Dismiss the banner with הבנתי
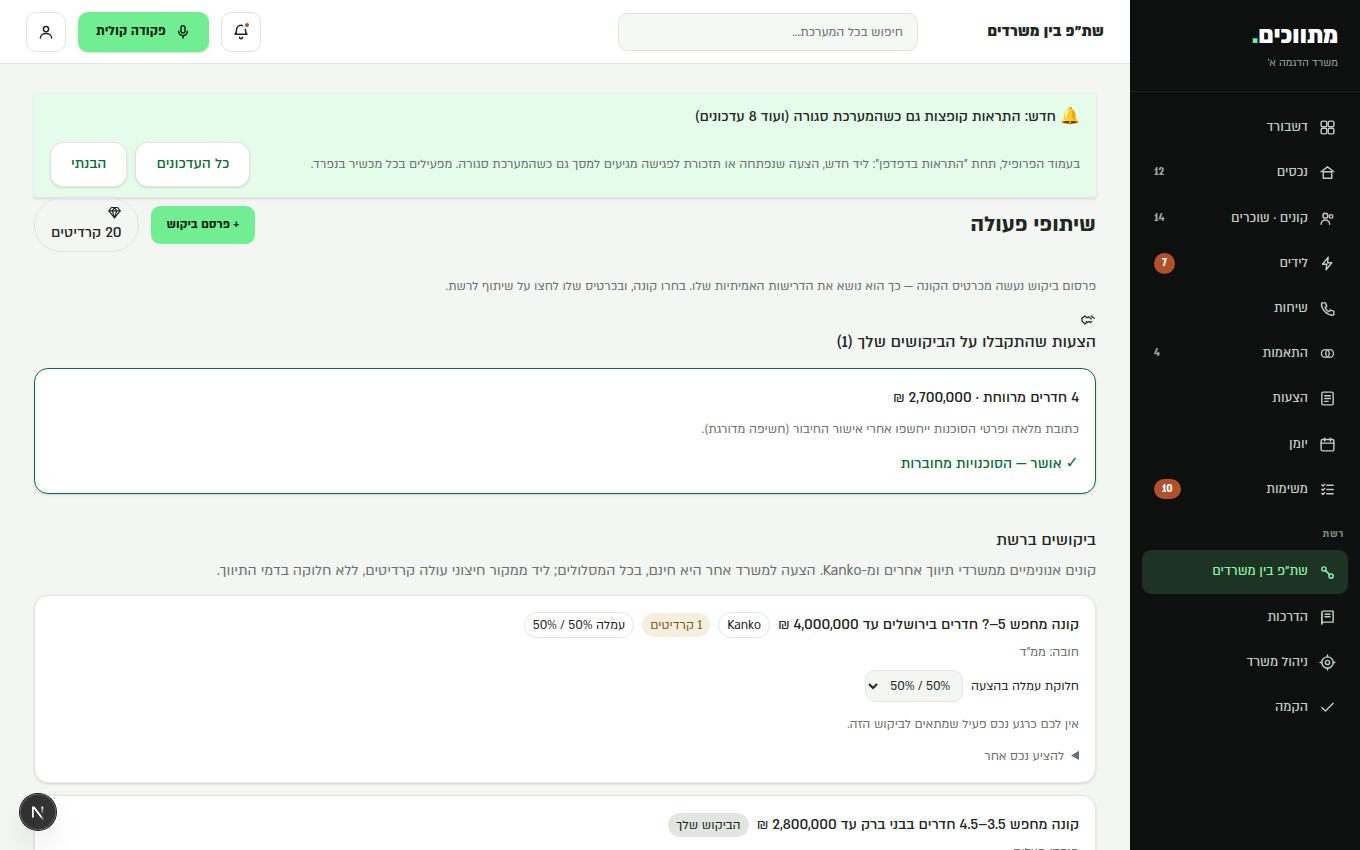 [x=89, y=164]
